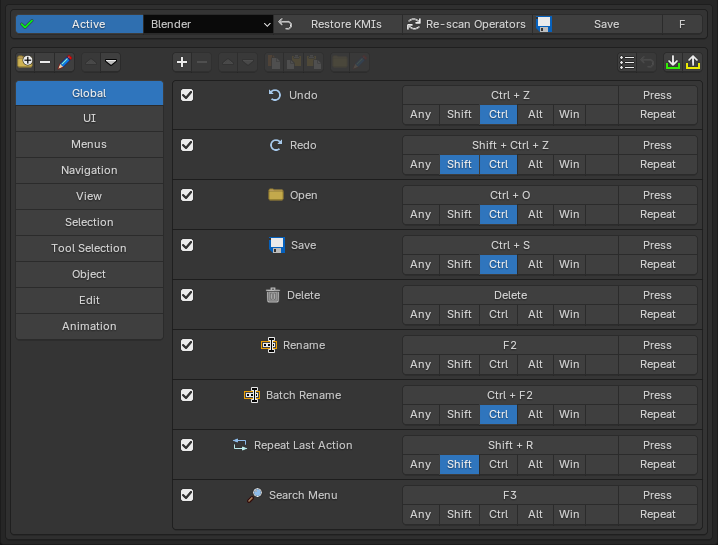This screenshot has height=545, width=718.
Task: Click the Redo row arrow icon
Action: (276, 145)
